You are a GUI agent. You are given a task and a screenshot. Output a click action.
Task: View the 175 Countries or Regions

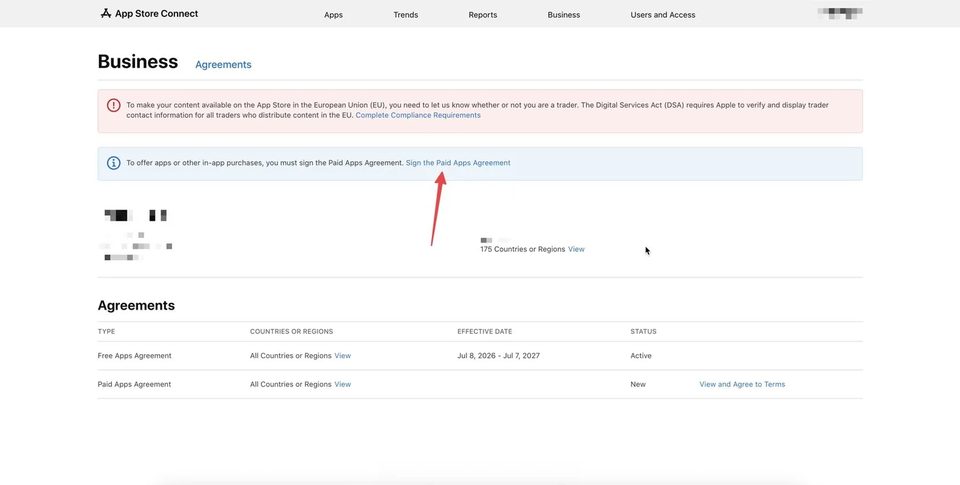coord(576,249)
